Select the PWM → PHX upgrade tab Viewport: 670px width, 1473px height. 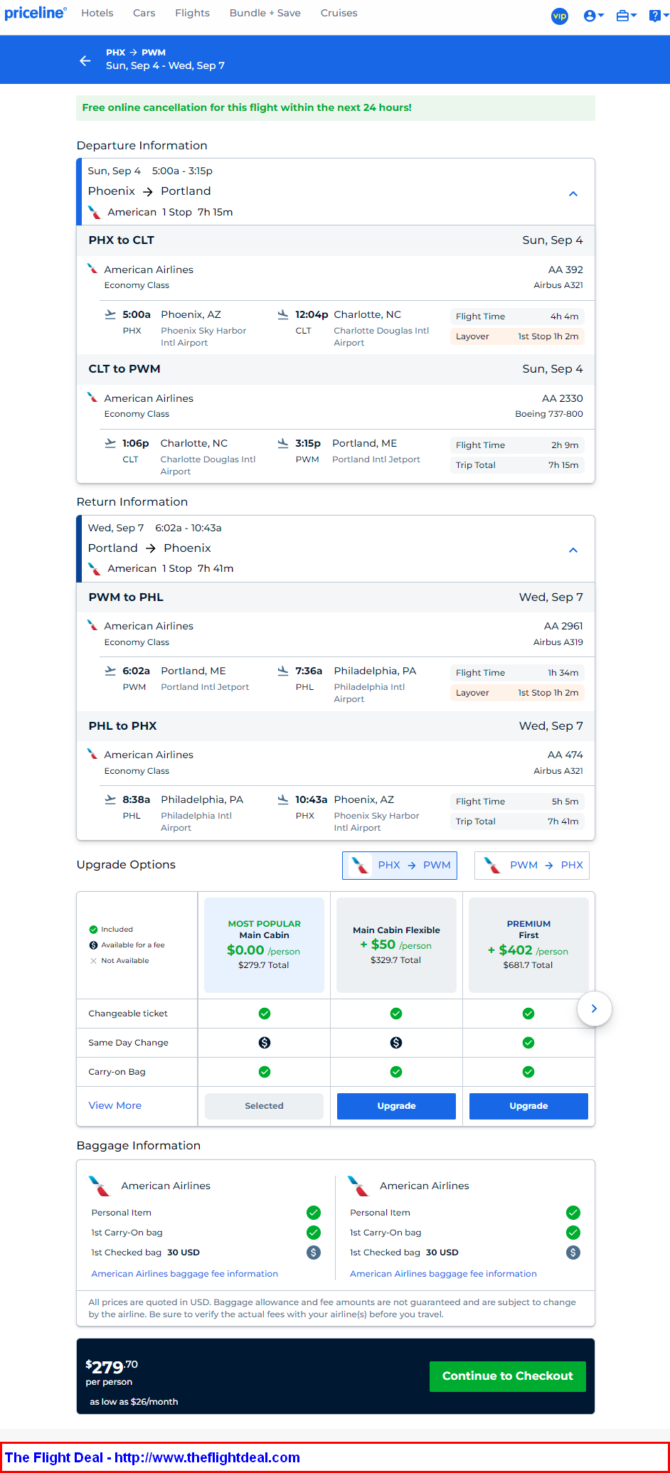[x=532, y=865]
